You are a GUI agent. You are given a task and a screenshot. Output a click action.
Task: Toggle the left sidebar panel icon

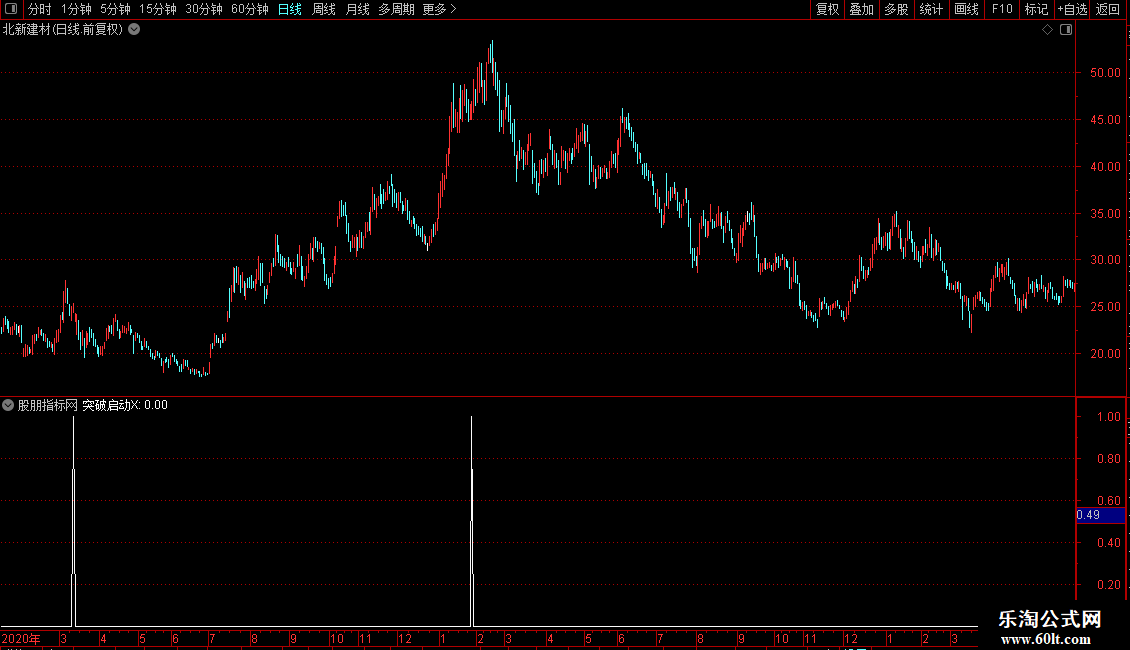pyautogui.click(x=11, y=9)
